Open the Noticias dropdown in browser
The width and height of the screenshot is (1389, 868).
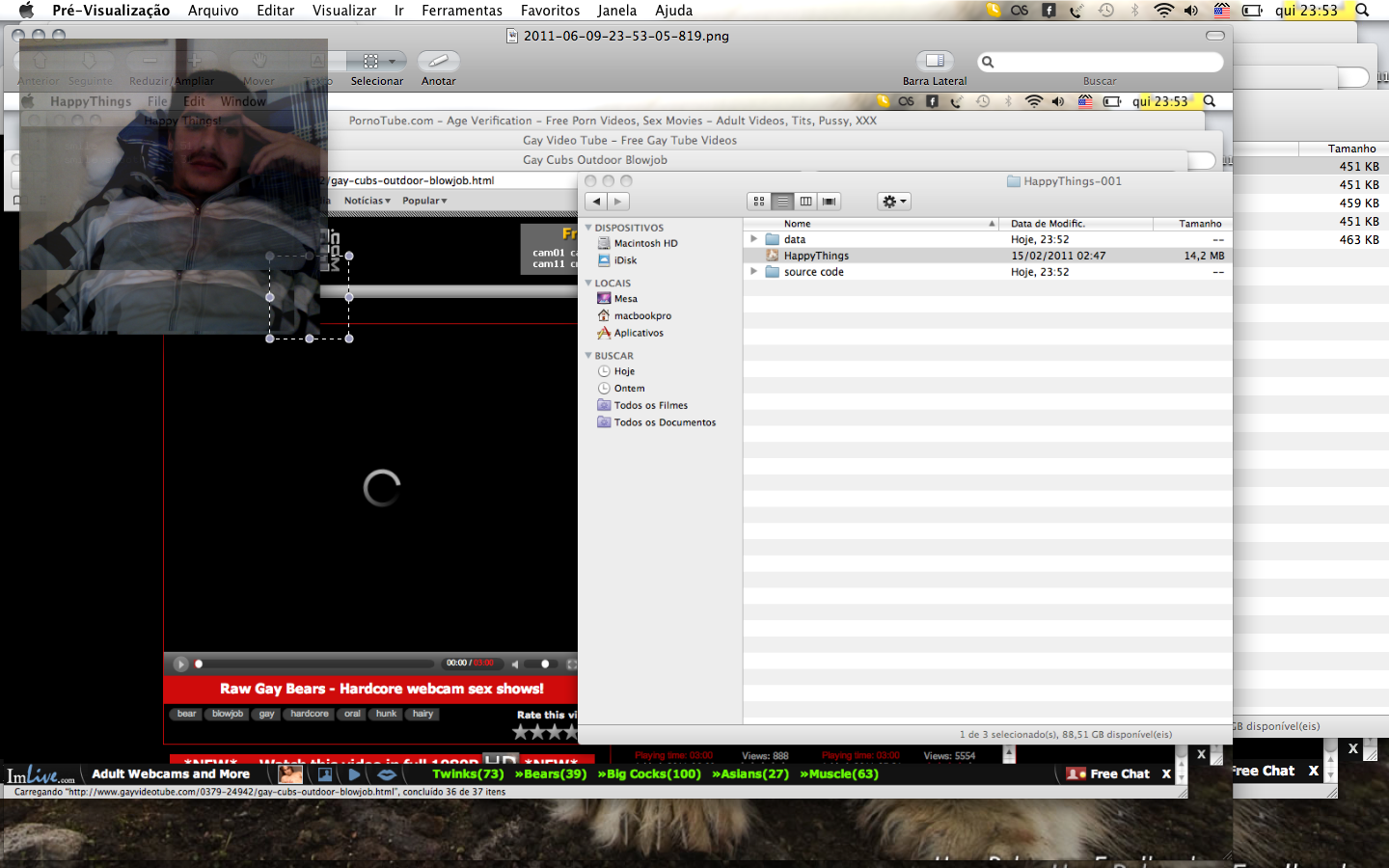pos(368,201)
